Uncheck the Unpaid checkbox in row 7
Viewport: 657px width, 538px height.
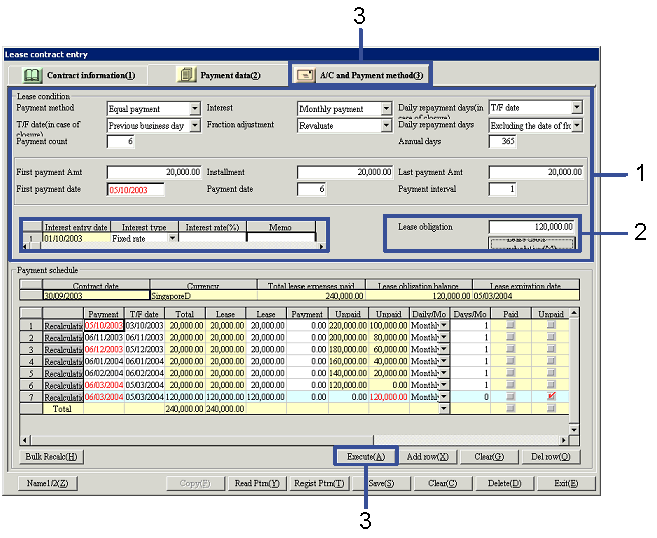click(551, 396)
